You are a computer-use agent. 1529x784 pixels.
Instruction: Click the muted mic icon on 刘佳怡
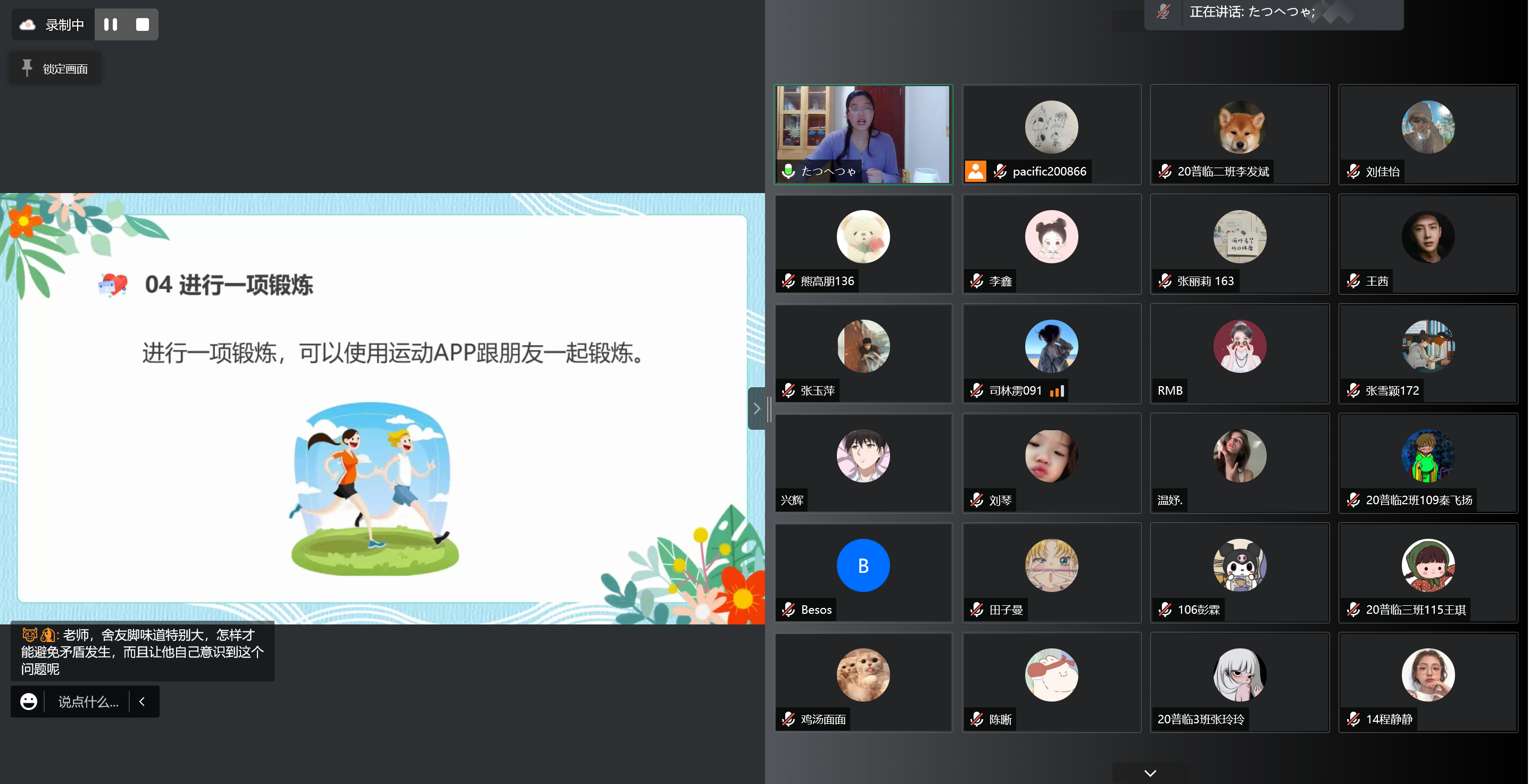(x=1353, y=171)
